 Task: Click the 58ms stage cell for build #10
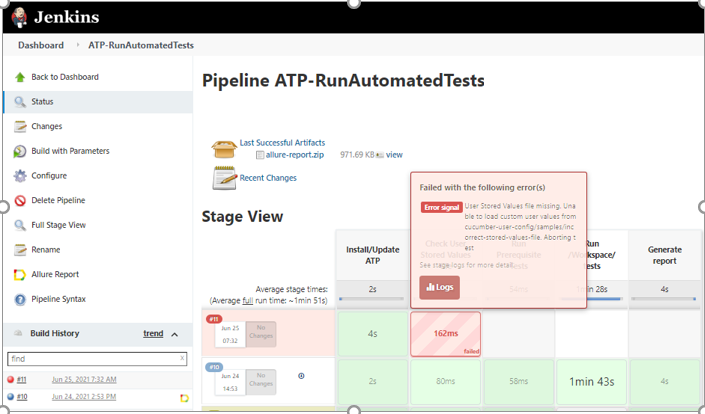tap(518, 381)
